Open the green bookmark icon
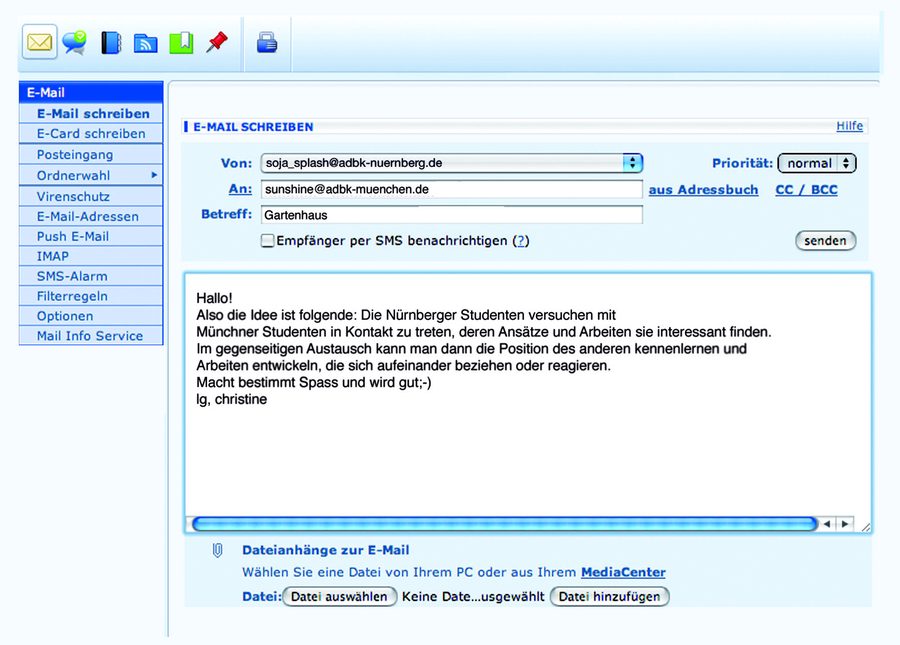This screenshot has width=900, height=645. (181, 43)
